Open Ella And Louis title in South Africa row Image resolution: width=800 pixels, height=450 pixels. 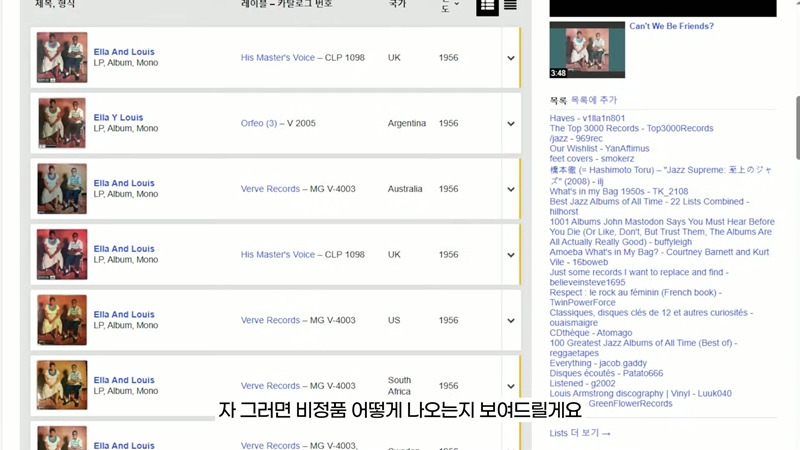pos(124,380)
